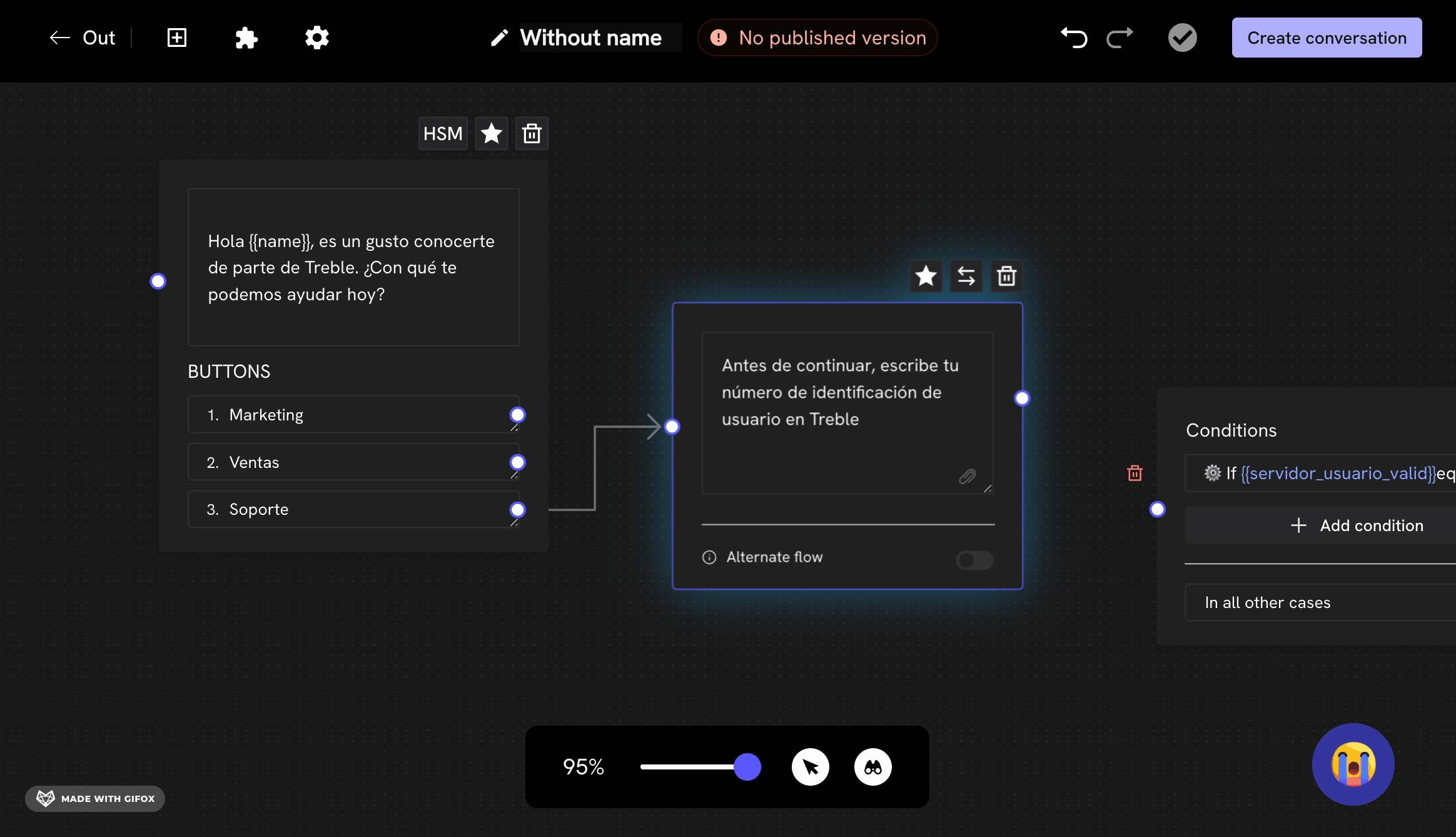Delete the HSM block with trash icon
The image size is (1456, 837).
[532, 133]
